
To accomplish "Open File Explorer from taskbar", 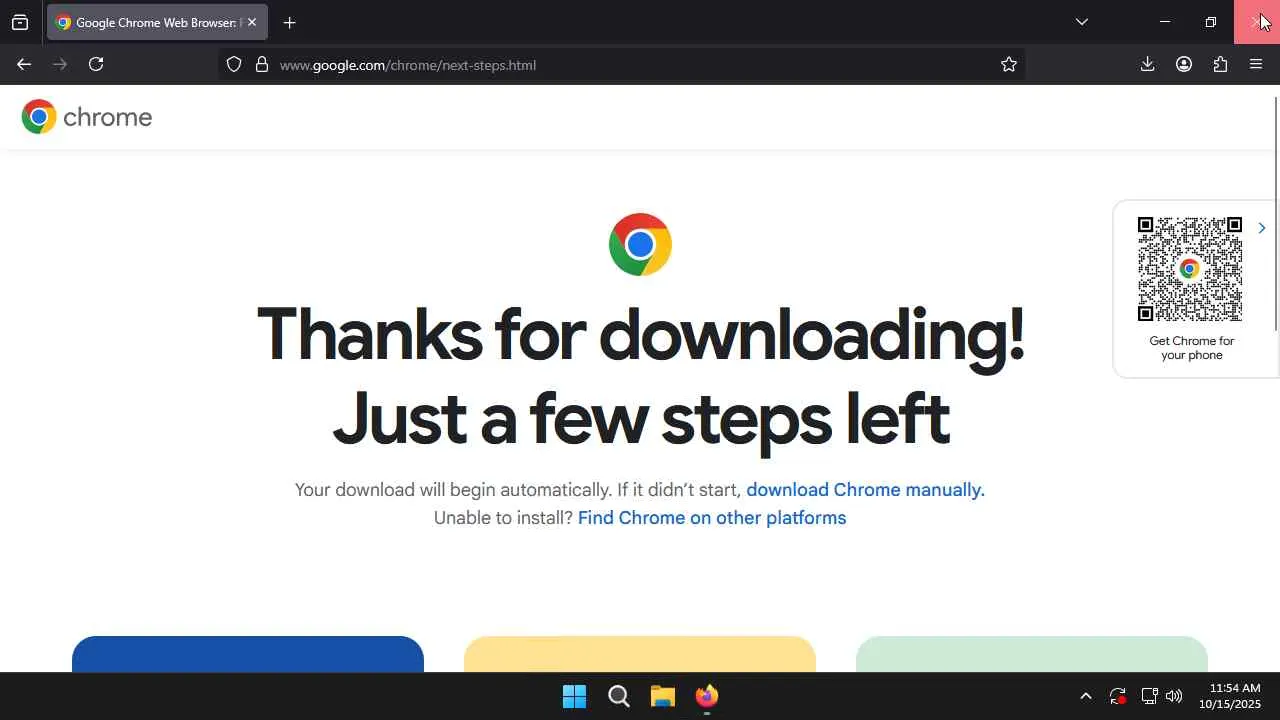I will click(x=663, y=696).
